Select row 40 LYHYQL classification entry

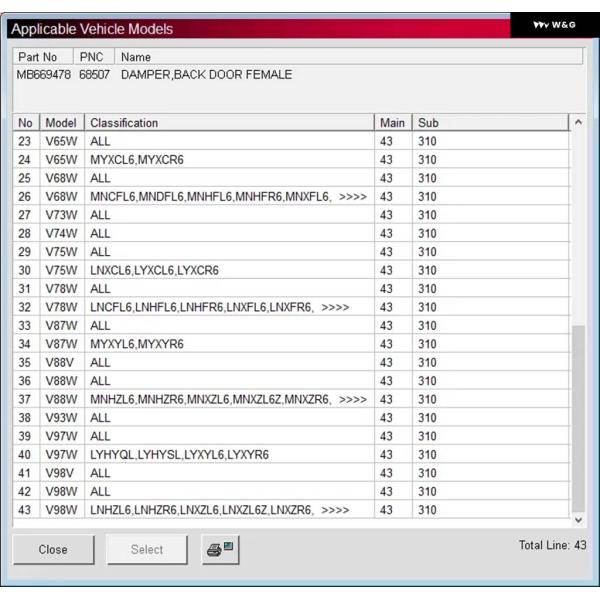click(178, 455)
